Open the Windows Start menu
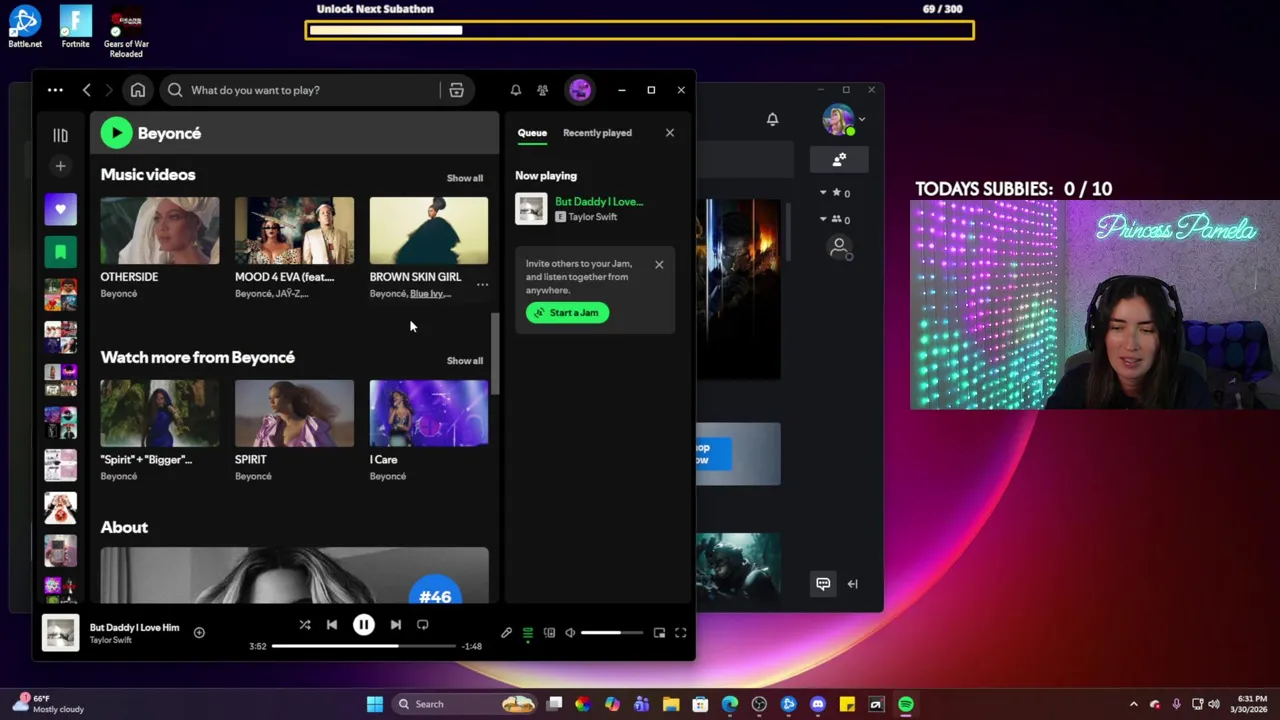The width and height of the screenshot is (1280, 720). 375,704
